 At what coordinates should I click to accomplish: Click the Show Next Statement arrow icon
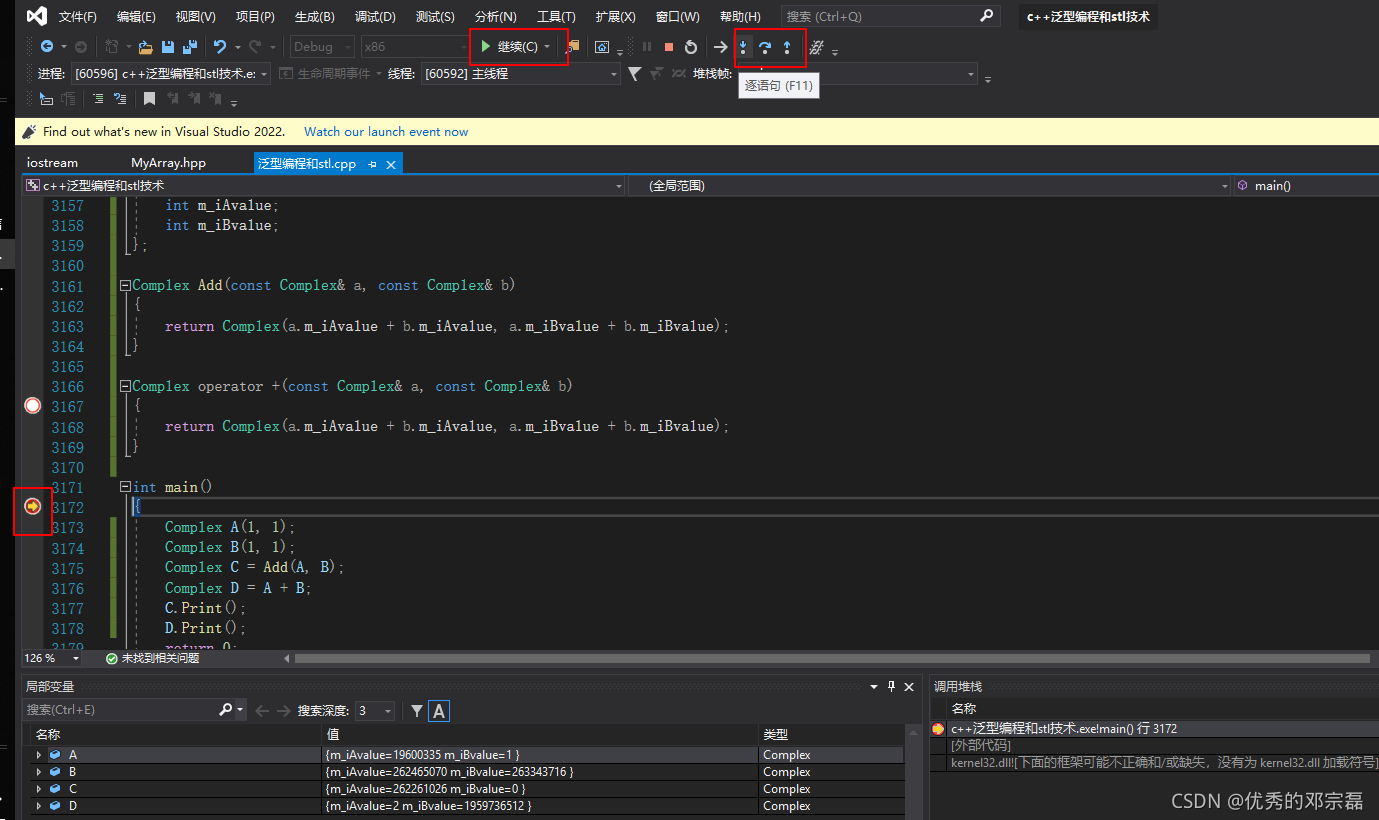720,47
